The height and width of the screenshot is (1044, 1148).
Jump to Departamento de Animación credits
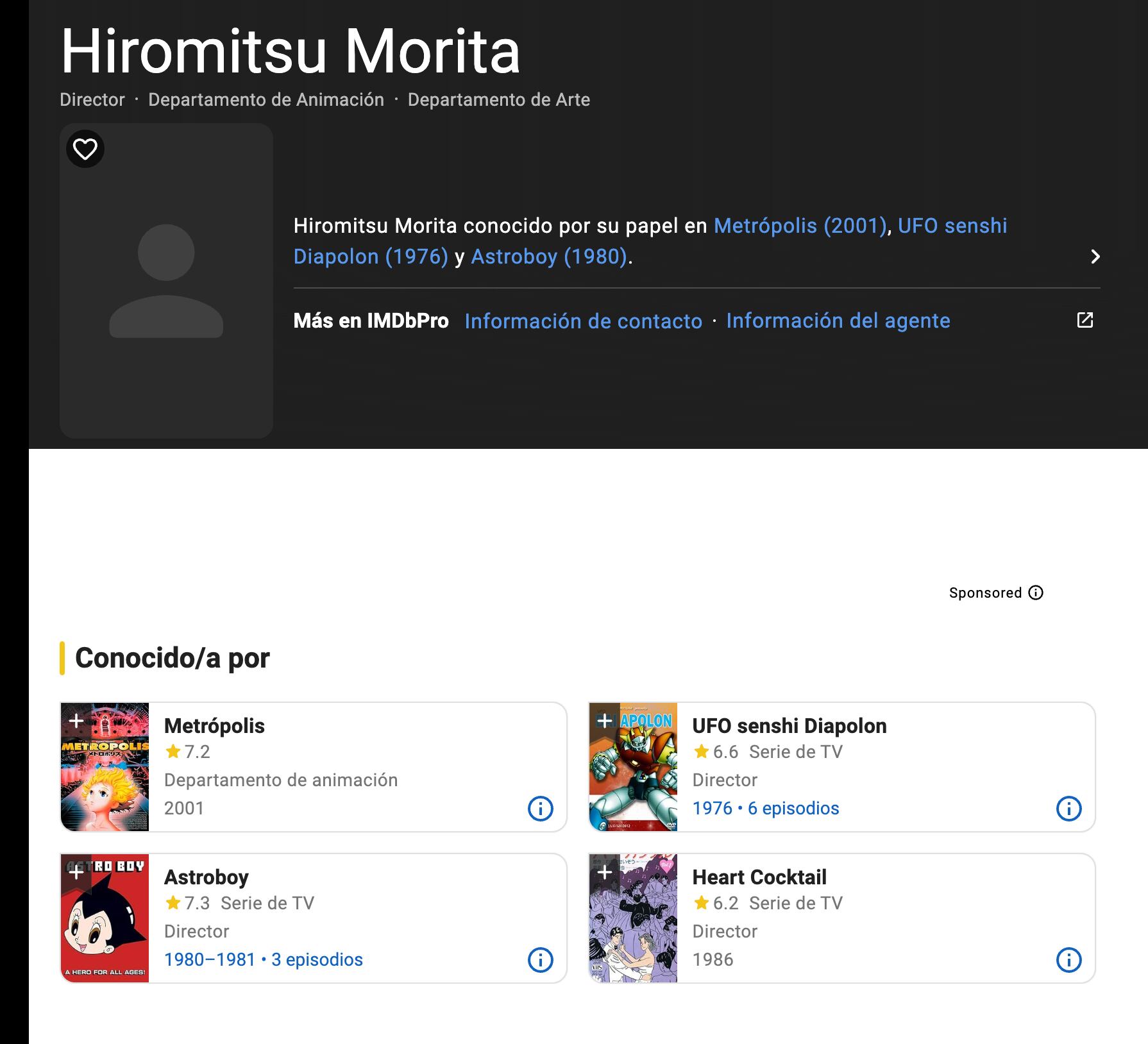[x=266, y=100]
